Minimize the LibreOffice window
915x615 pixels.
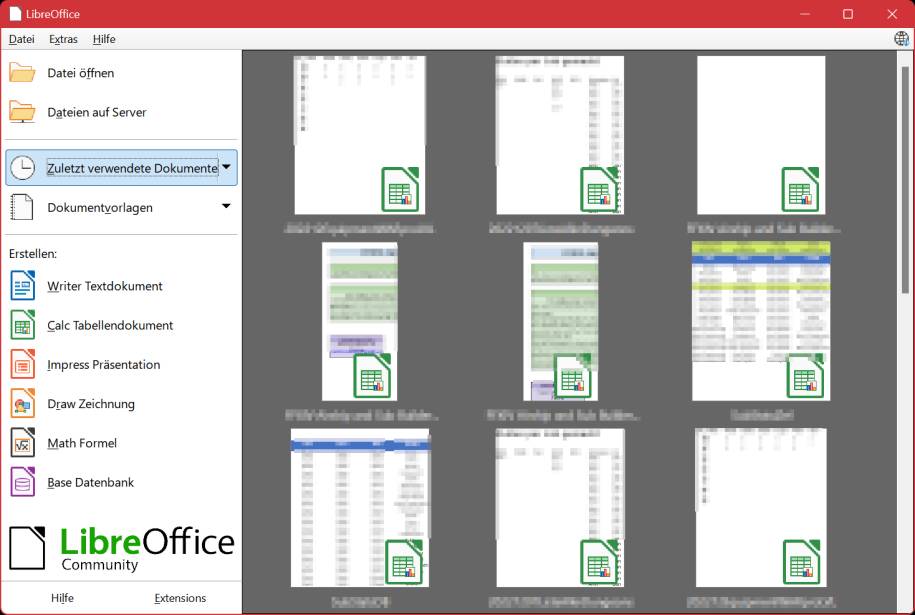(x=805, y=14)
